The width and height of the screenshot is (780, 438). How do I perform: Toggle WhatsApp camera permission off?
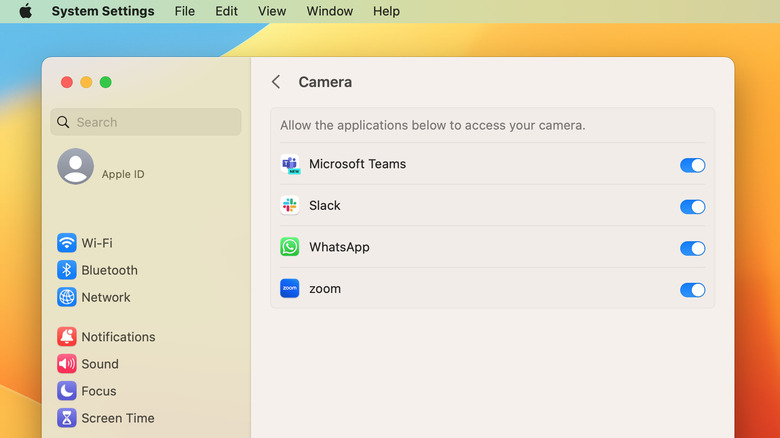692,248
